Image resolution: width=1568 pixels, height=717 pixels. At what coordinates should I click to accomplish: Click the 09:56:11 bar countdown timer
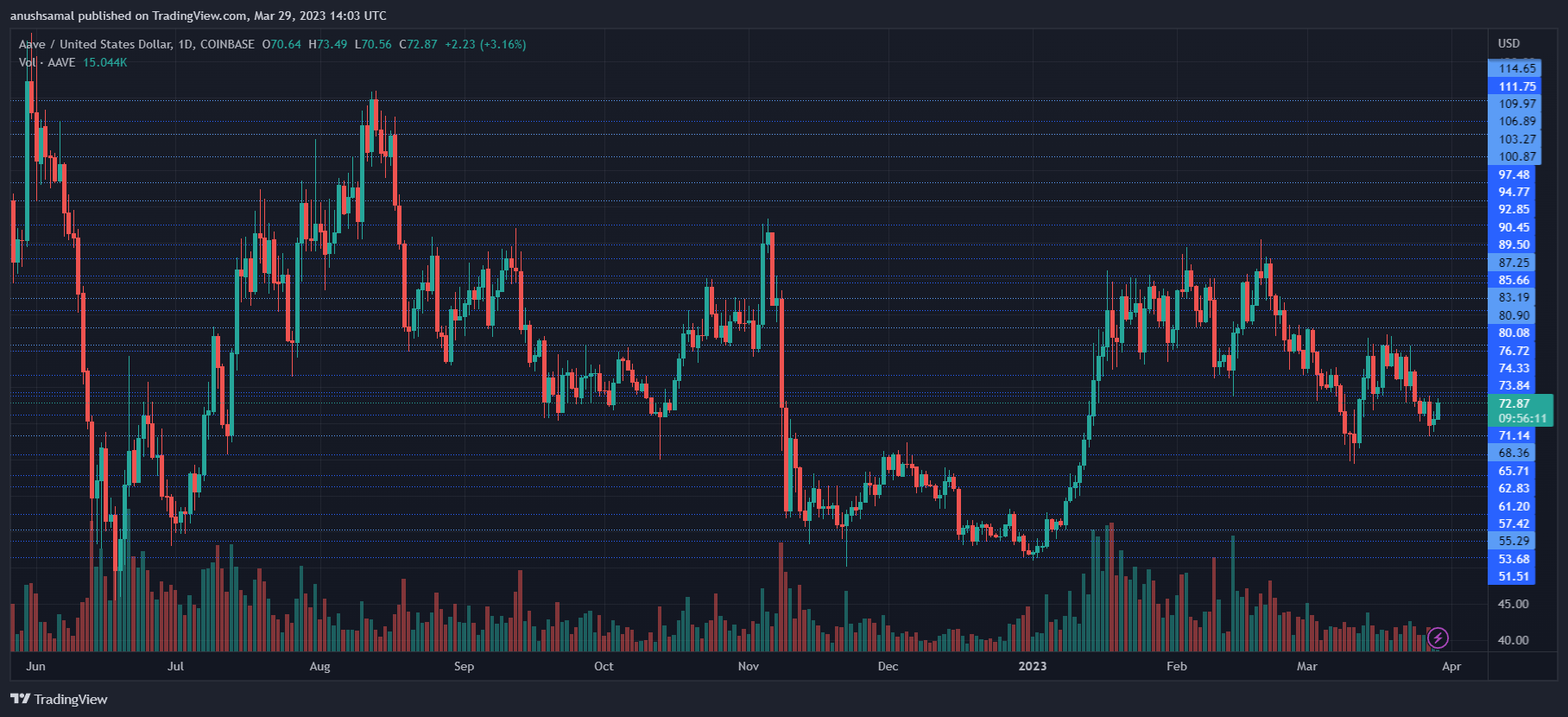(x=1522, y=418)
